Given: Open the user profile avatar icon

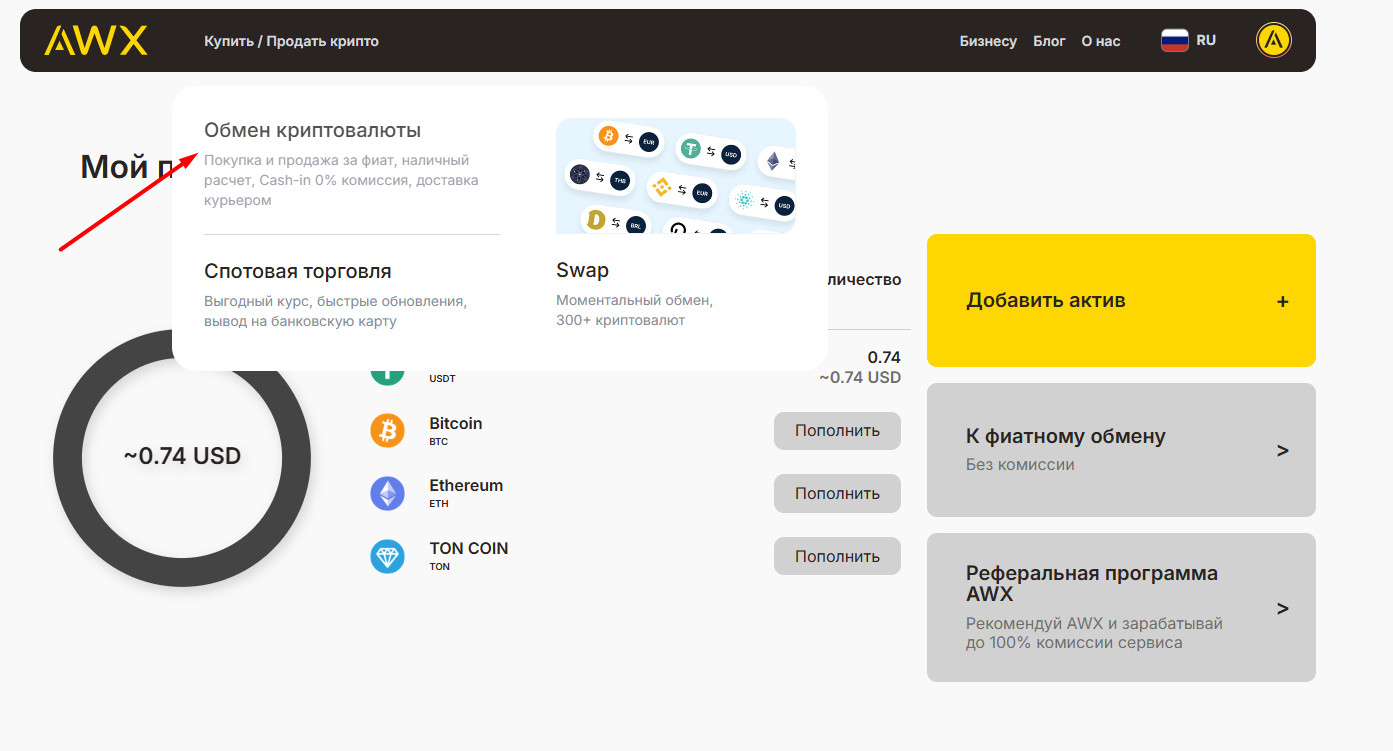Looking at the screenshot, I should (x=1273, y=40).
